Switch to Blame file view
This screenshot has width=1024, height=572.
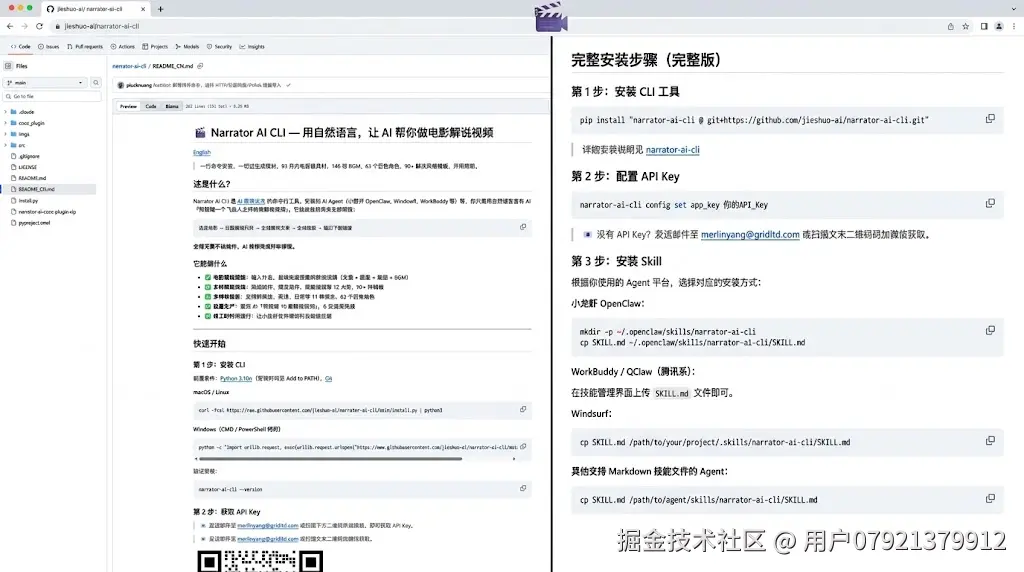[x=172, y=106]
